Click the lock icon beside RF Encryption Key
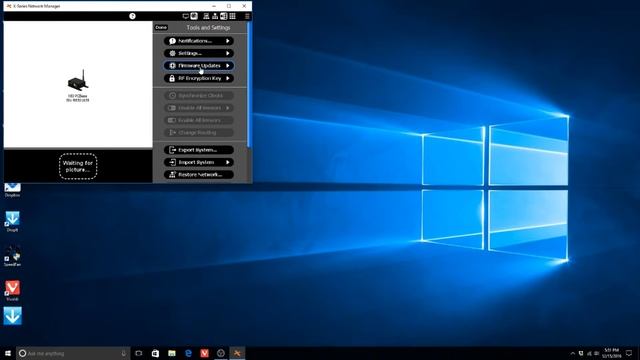This screenshot has height=360, width=640. point(172,78)
